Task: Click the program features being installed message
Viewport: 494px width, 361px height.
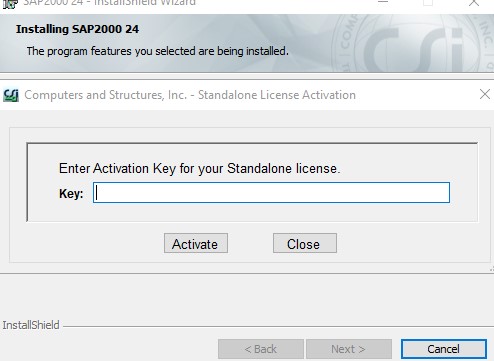Action: click(157, 51)
